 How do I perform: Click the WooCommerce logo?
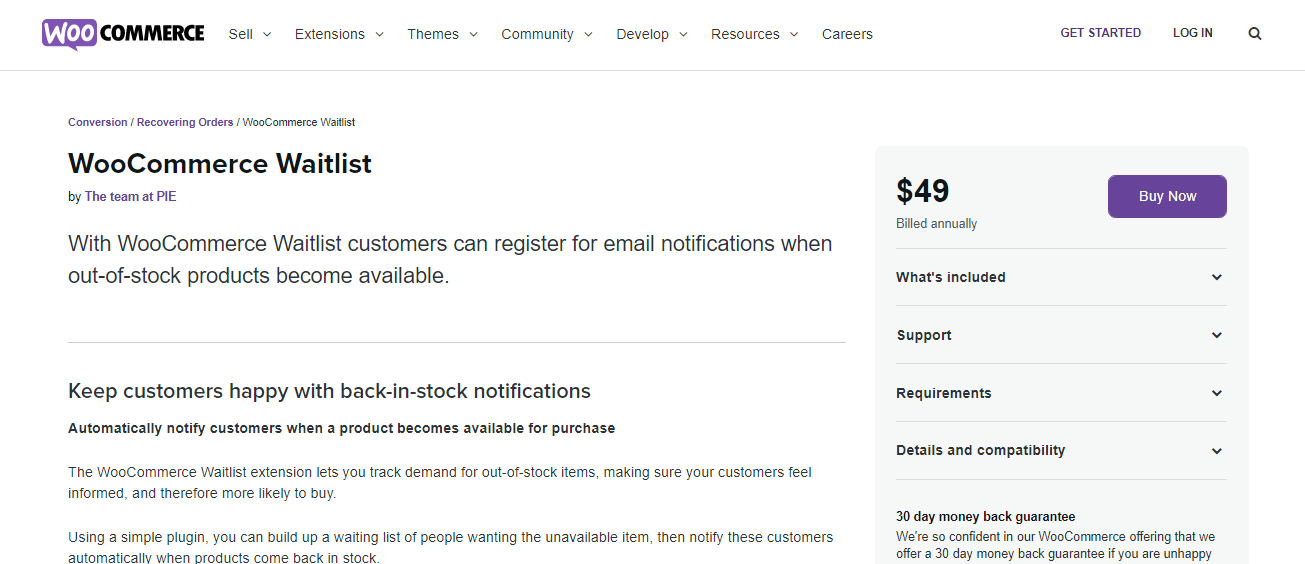[x=123, y=34]
